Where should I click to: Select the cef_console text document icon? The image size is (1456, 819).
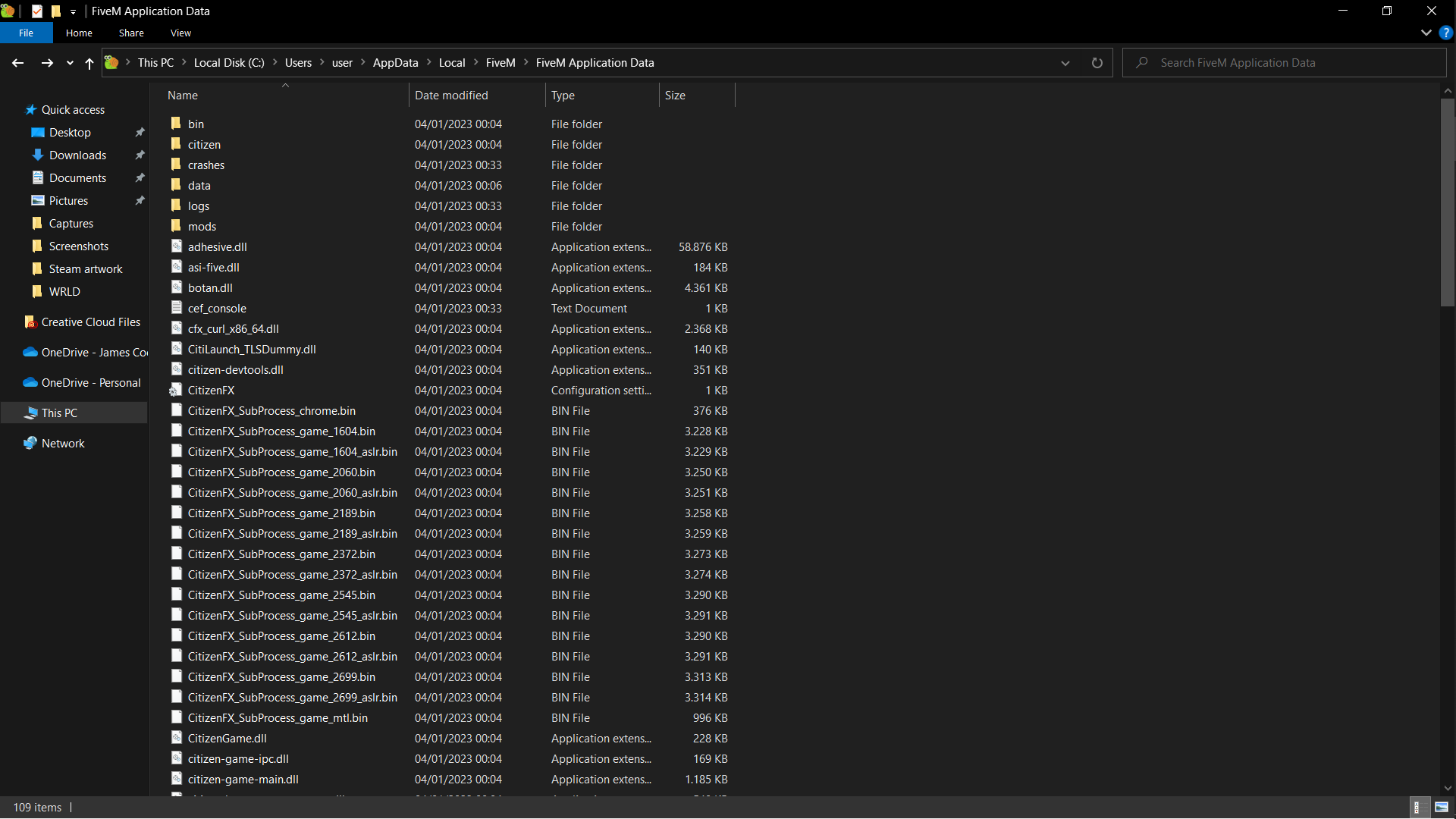pyautogui.click(x=176, y=308)
